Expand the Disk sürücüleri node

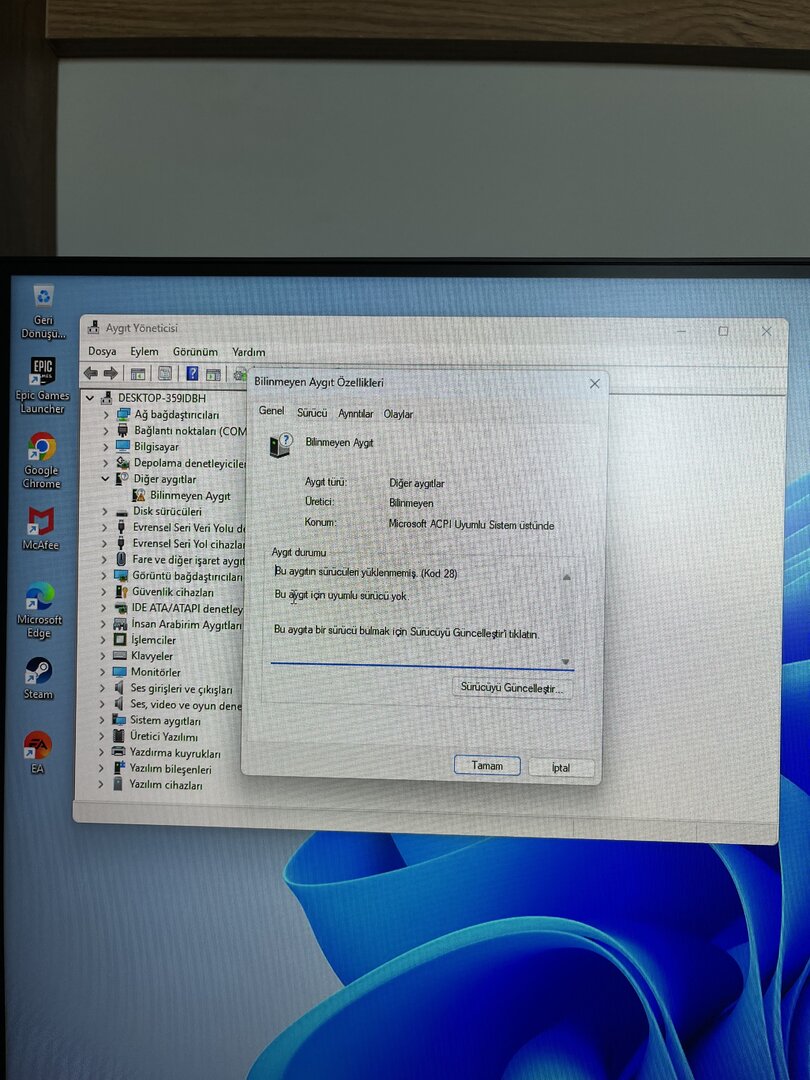(105, 511)
